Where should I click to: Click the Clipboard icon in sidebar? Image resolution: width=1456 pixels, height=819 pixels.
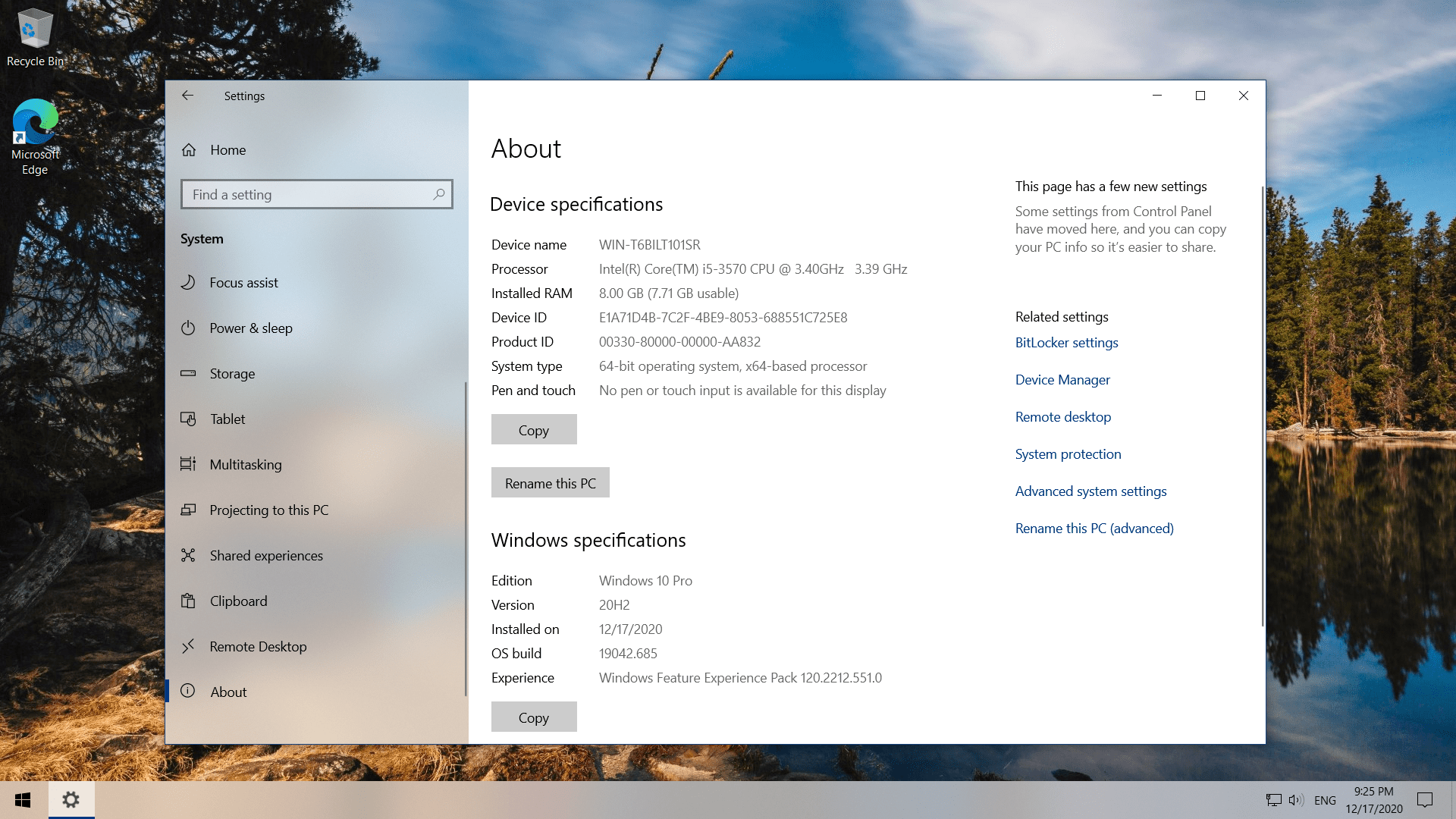click(x=188, y=601)
